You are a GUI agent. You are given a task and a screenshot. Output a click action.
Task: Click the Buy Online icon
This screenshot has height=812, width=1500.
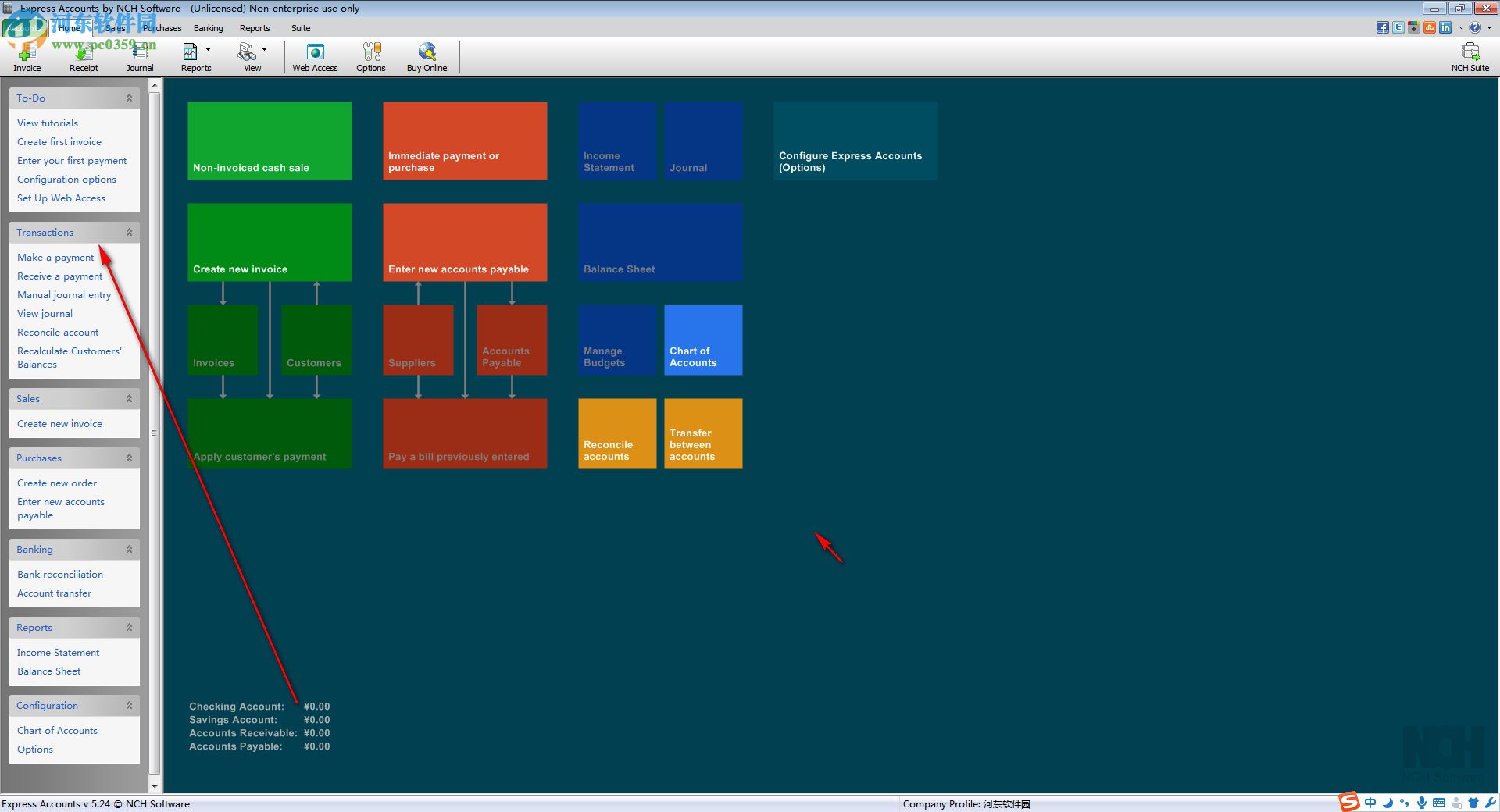pyautogui.click(x=427, y=57)
